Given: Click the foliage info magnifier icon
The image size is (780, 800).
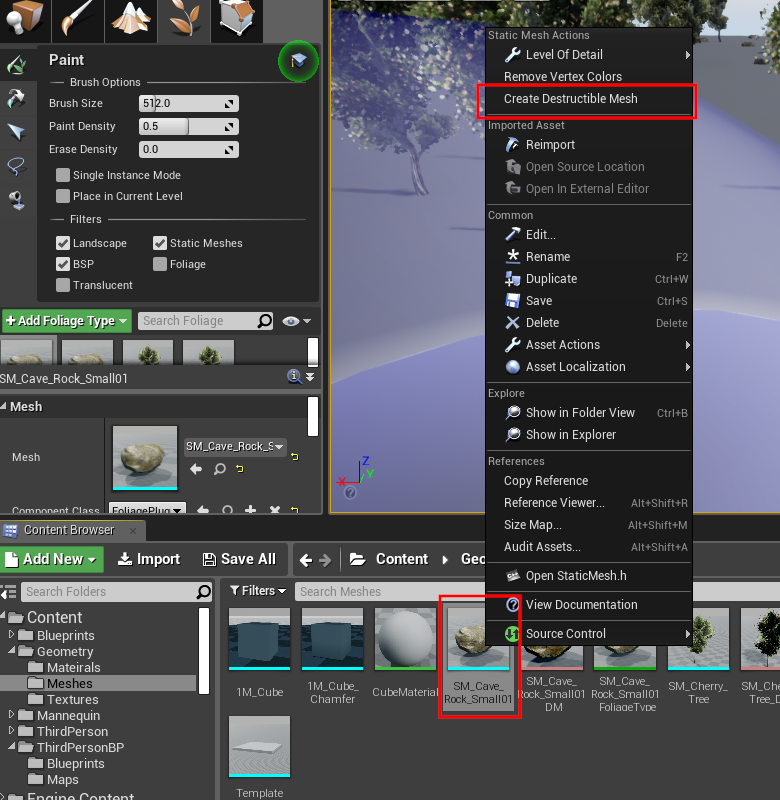Looking at the screenshot, I should [x=294, y=377].
